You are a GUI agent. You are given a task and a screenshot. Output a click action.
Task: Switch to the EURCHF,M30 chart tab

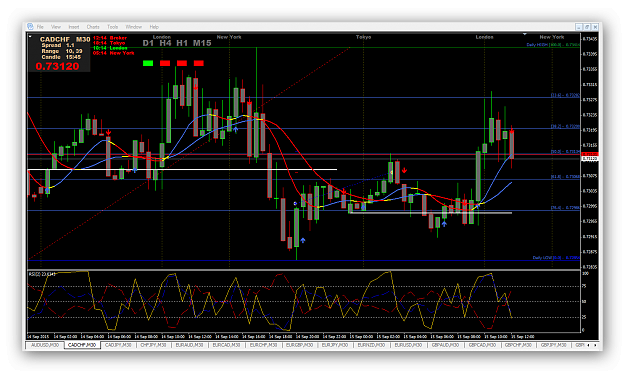coord(263,345)
